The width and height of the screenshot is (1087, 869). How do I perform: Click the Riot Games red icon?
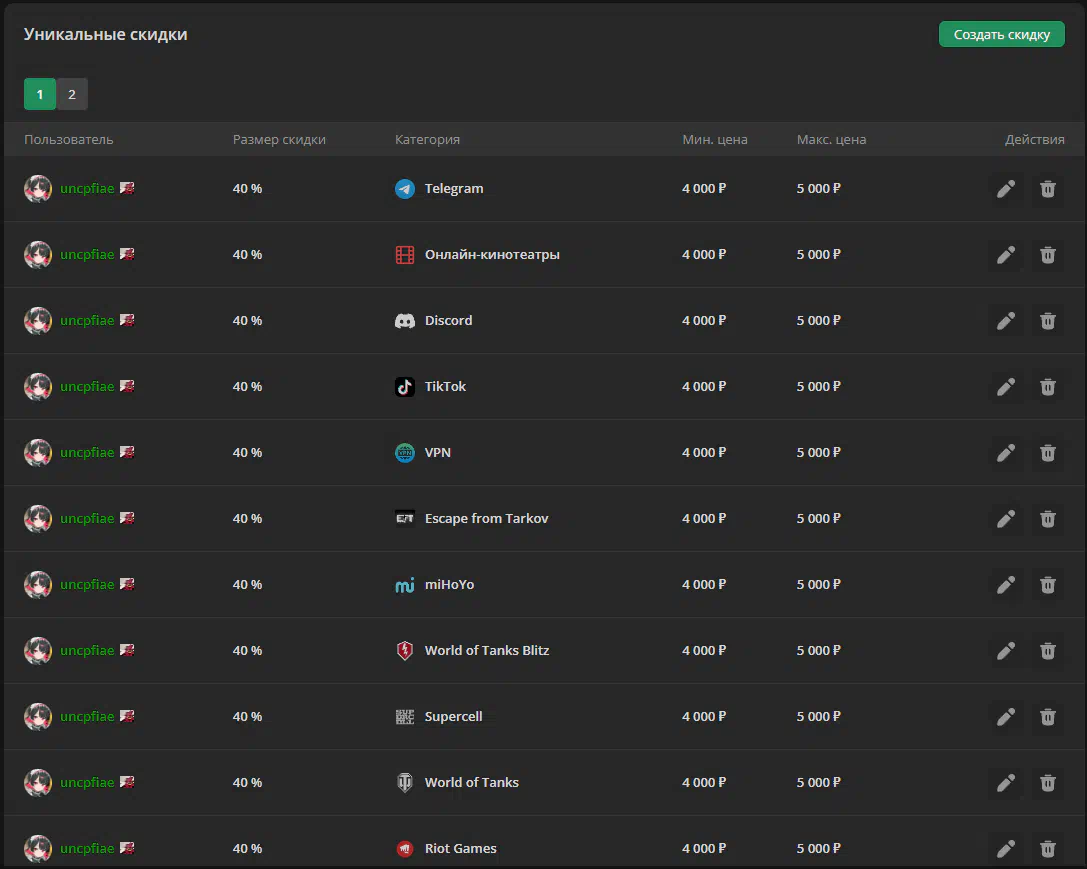[x=405, y=848]
